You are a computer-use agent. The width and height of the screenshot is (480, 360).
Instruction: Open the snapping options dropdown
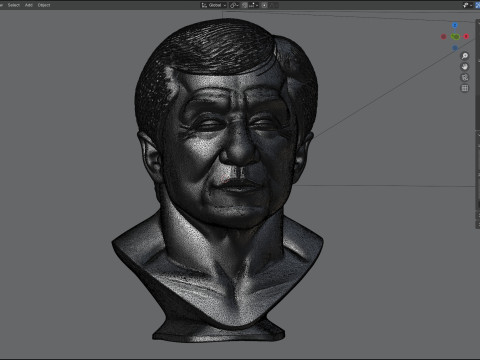coord(254,5)
